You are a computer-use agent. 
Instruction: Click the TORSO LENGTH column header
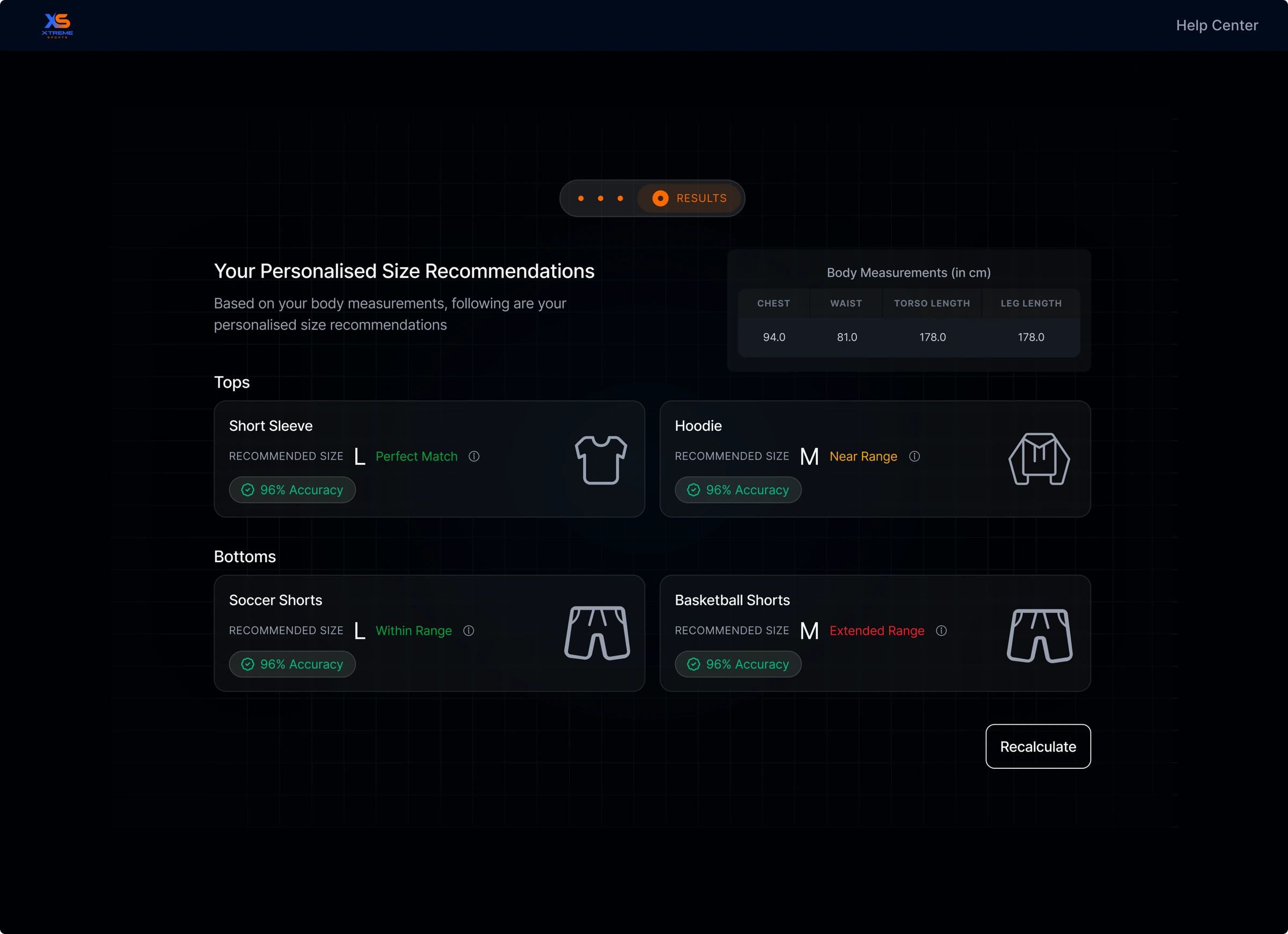pyautogui.click(x=932, y=303)
